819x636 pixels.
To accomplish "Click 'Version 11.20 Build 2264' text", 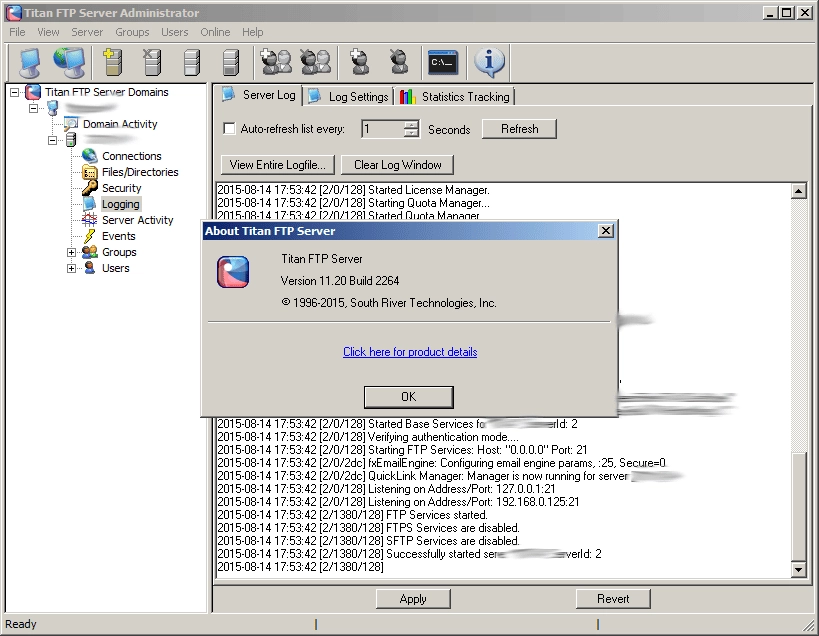I will [340, 281].
